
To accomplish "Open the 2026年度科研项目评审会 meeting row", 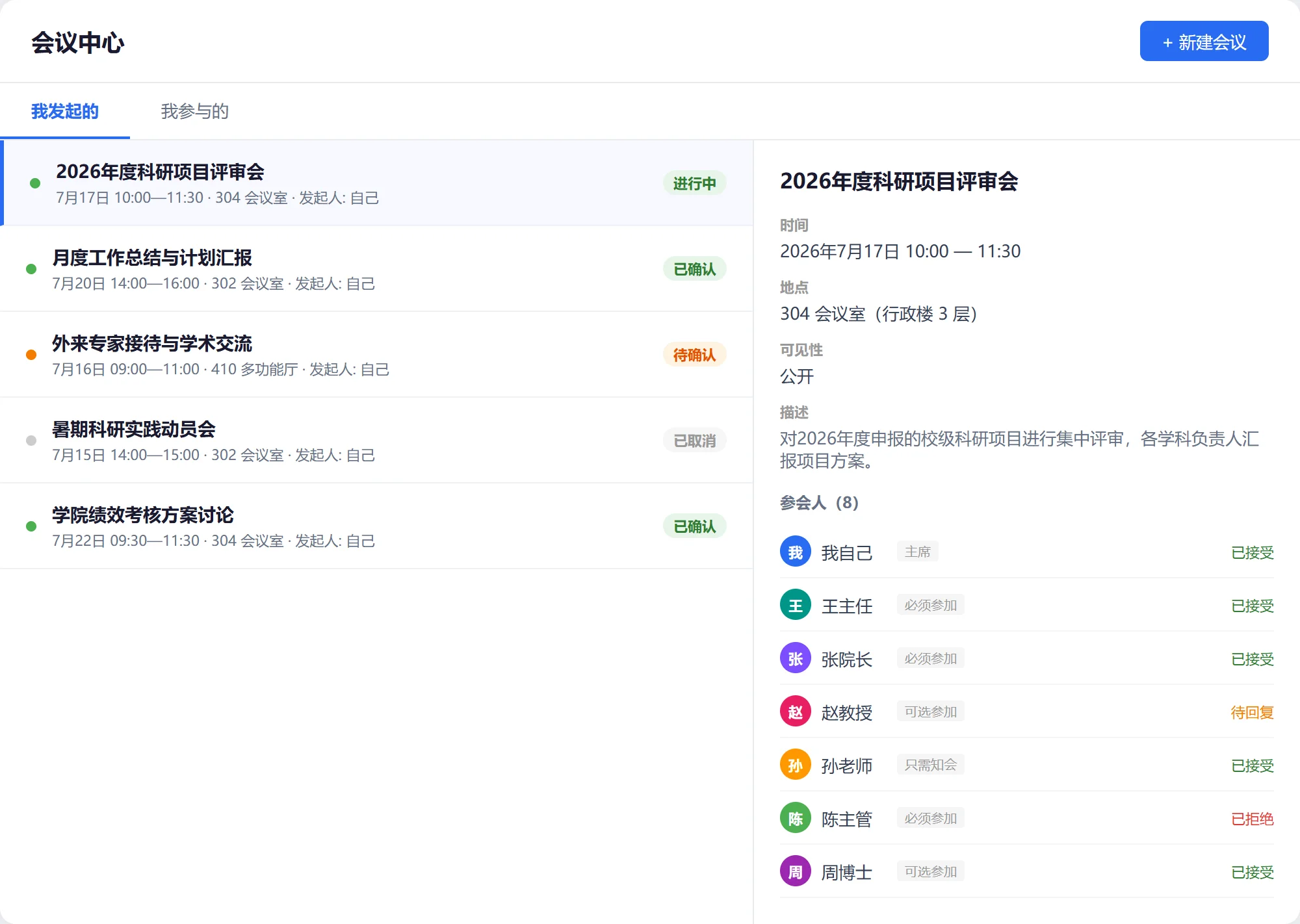I will pyautogui.click(x=377, y=183).
